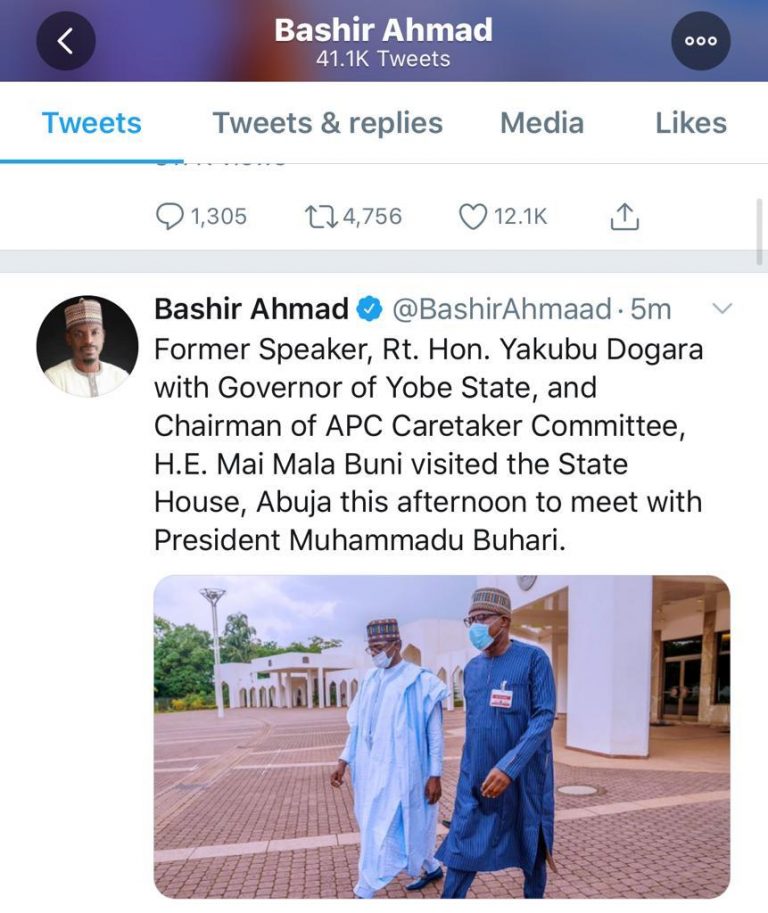Image resolution: width=768 pixels, height=913 pixels.
Task: Like the tweet with 12.1K likes
Action: (x=472, y=216)
